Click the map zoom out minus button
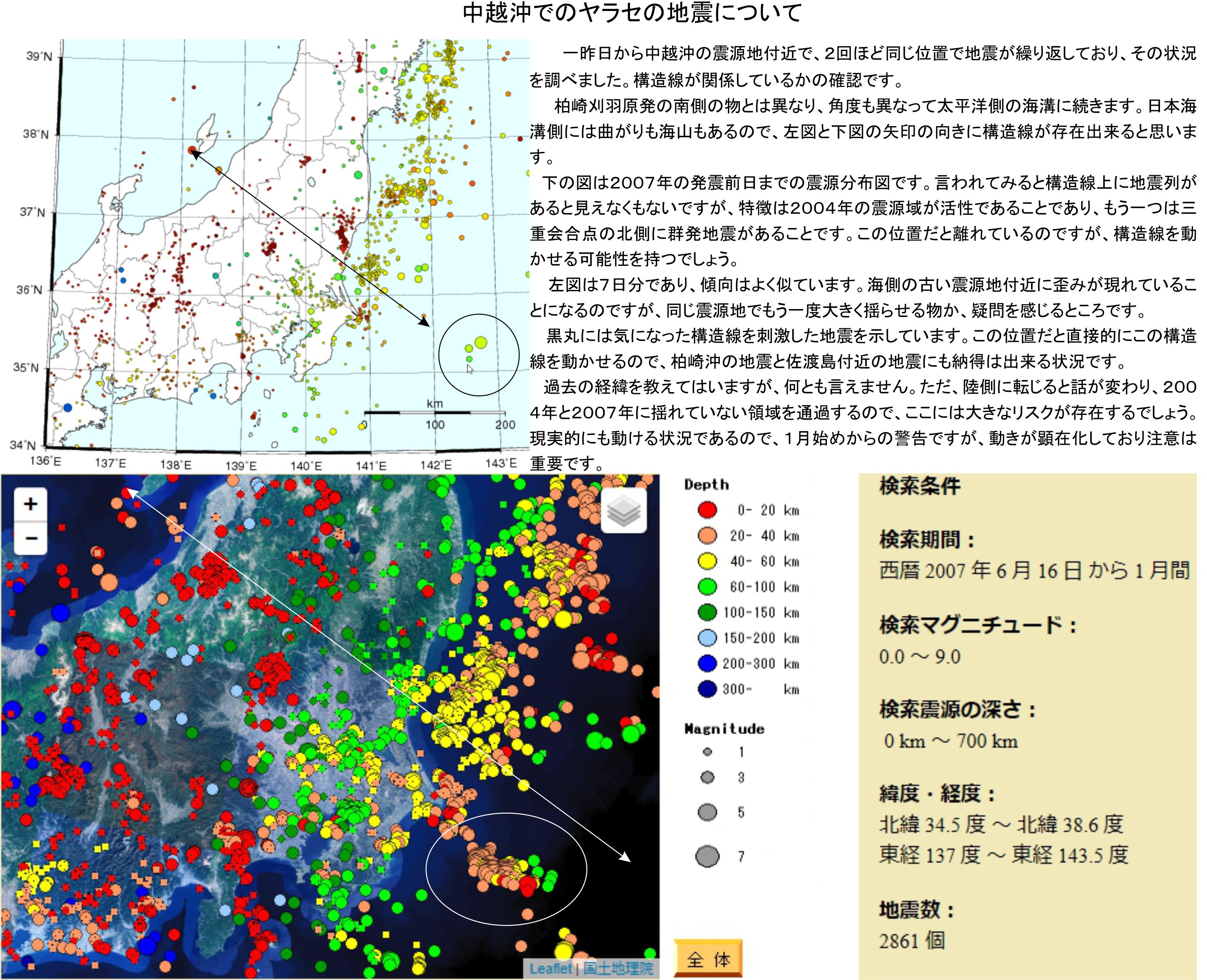Screen dimensions: 1207x980 31,538
